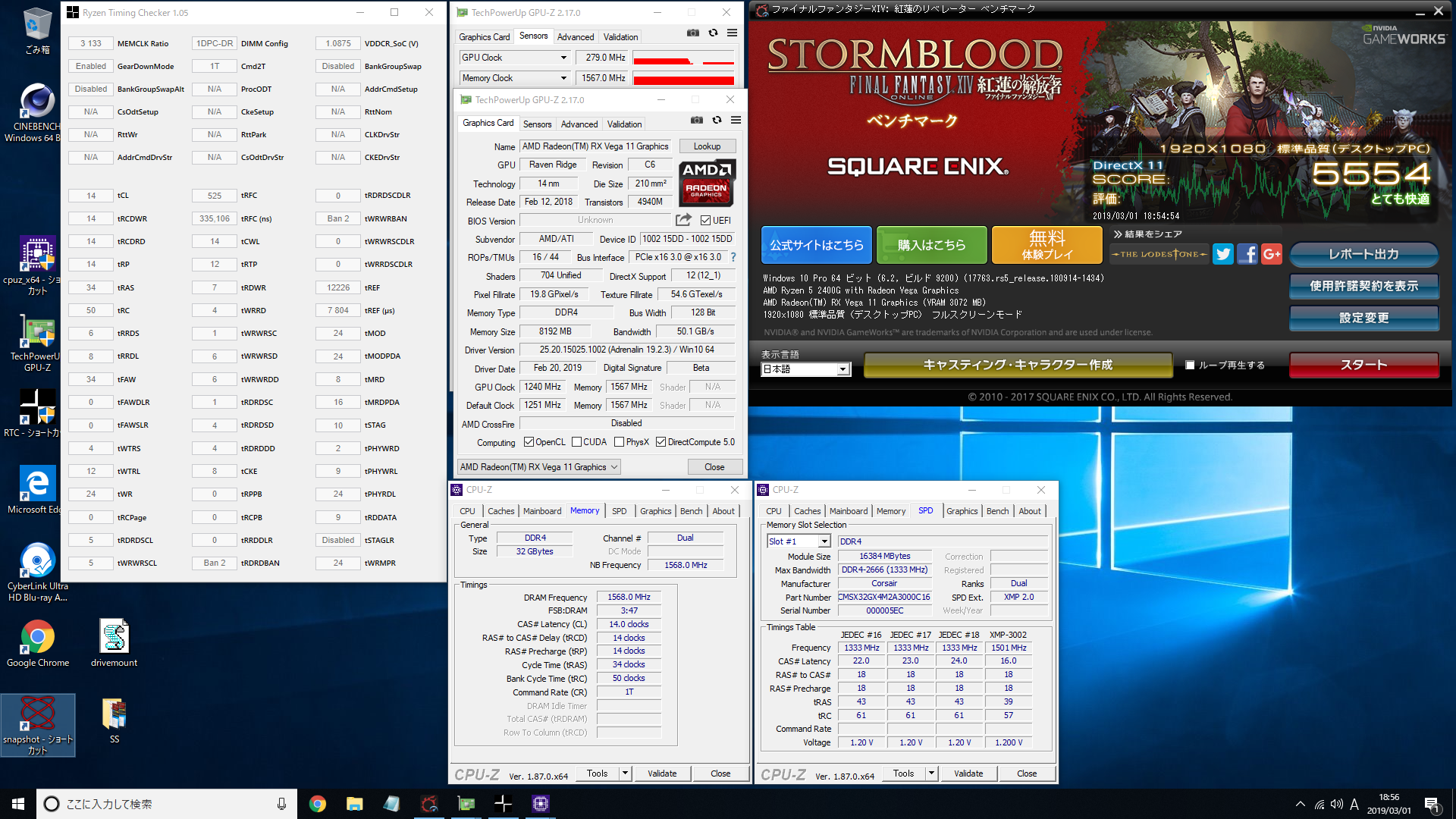Screen dimensions: 1456x819
Task: Open the drivemount desktop file
Action: pyautogui.click(x=114, y=644)
